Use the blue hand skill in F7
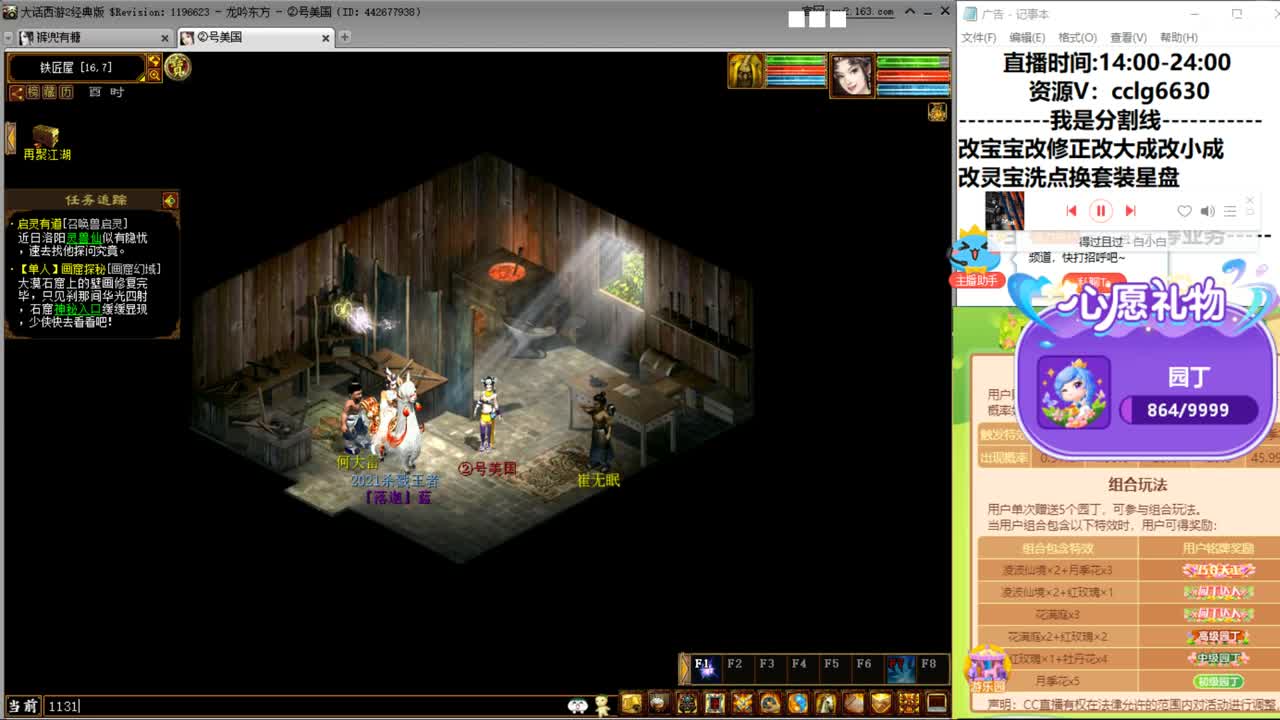The width and height of the screenshot is (1280, 720). click(x=901, y=668)
